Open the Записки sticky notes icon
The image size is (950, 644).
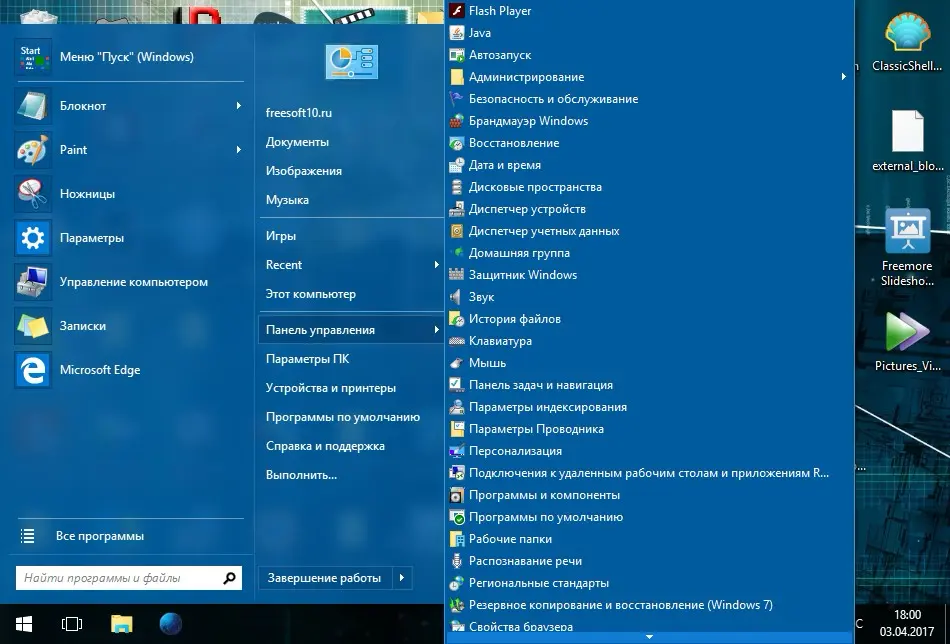pyautogui.click(x=33, y=326)
